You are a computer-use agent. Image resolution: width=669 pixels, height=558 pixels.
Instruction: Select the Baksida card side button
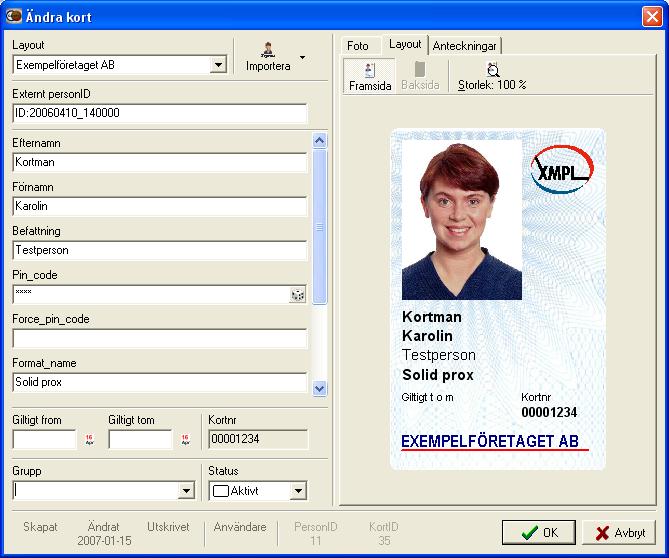click(420, 76)
